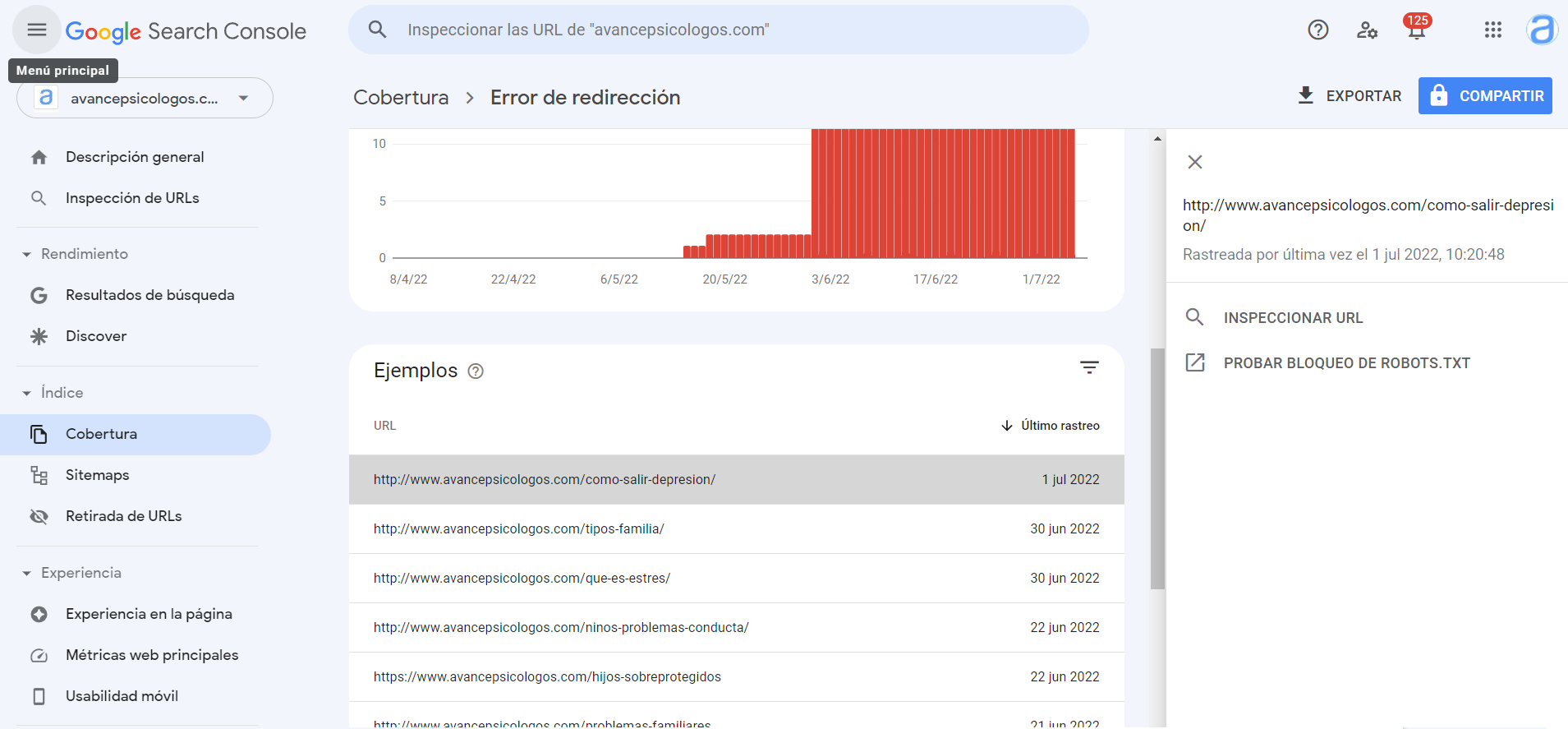Image resolution: width=1568 pixels, height=729 pixels.
Task: Go back to Cobertura breadcrumb
Action: pos(401,97)
